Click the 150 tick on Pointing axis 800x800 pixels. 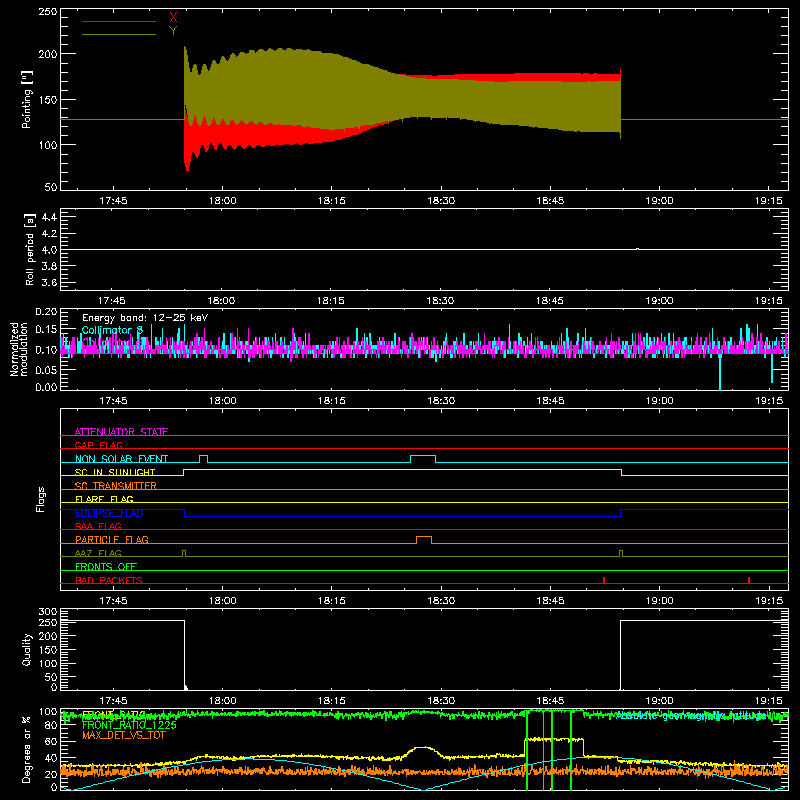(x=47, y=99)
